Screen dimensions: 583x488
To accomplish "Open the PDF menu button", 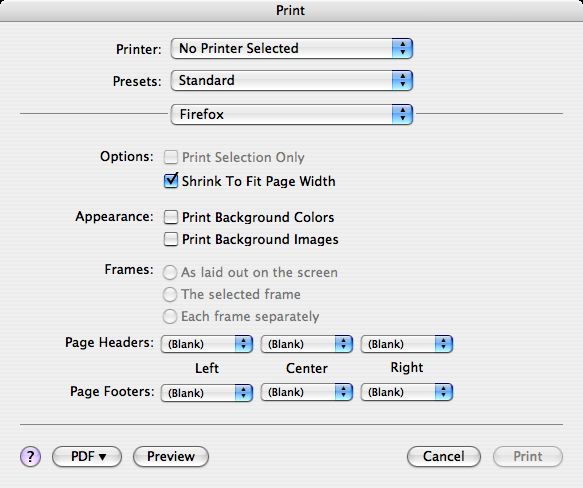I will (x=87, y=456).
